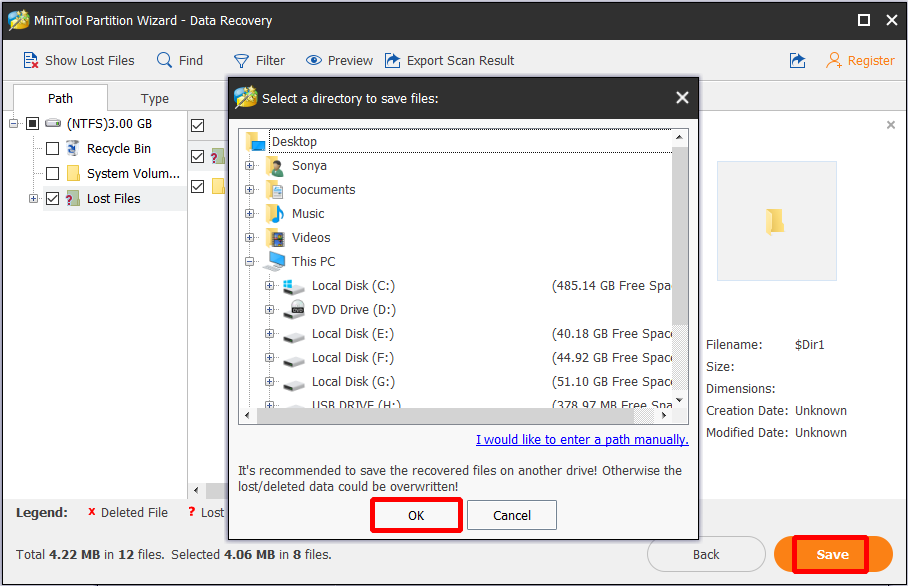The width and height of the screenshot is (908, 586).
Task: Click the Preview eye icon
Action: (x=314, y=60)
